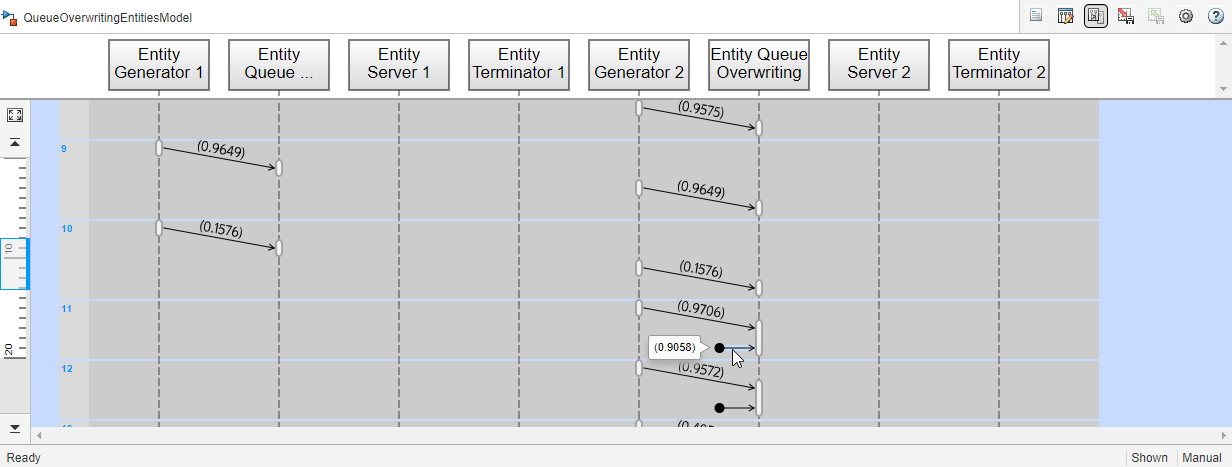Screen dimensions: 1232x467
Task: Click the fit-to-view expand icon
Action: pyautogui.click(x=15, y=116)
